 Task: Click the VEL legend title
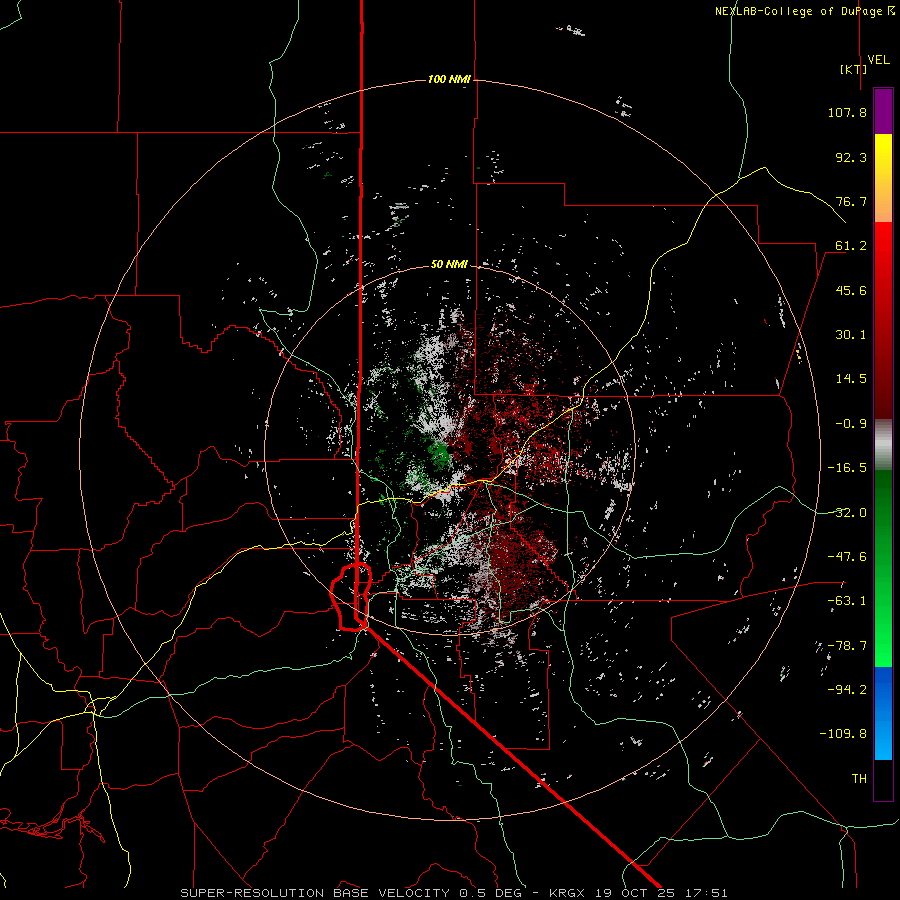878,60
